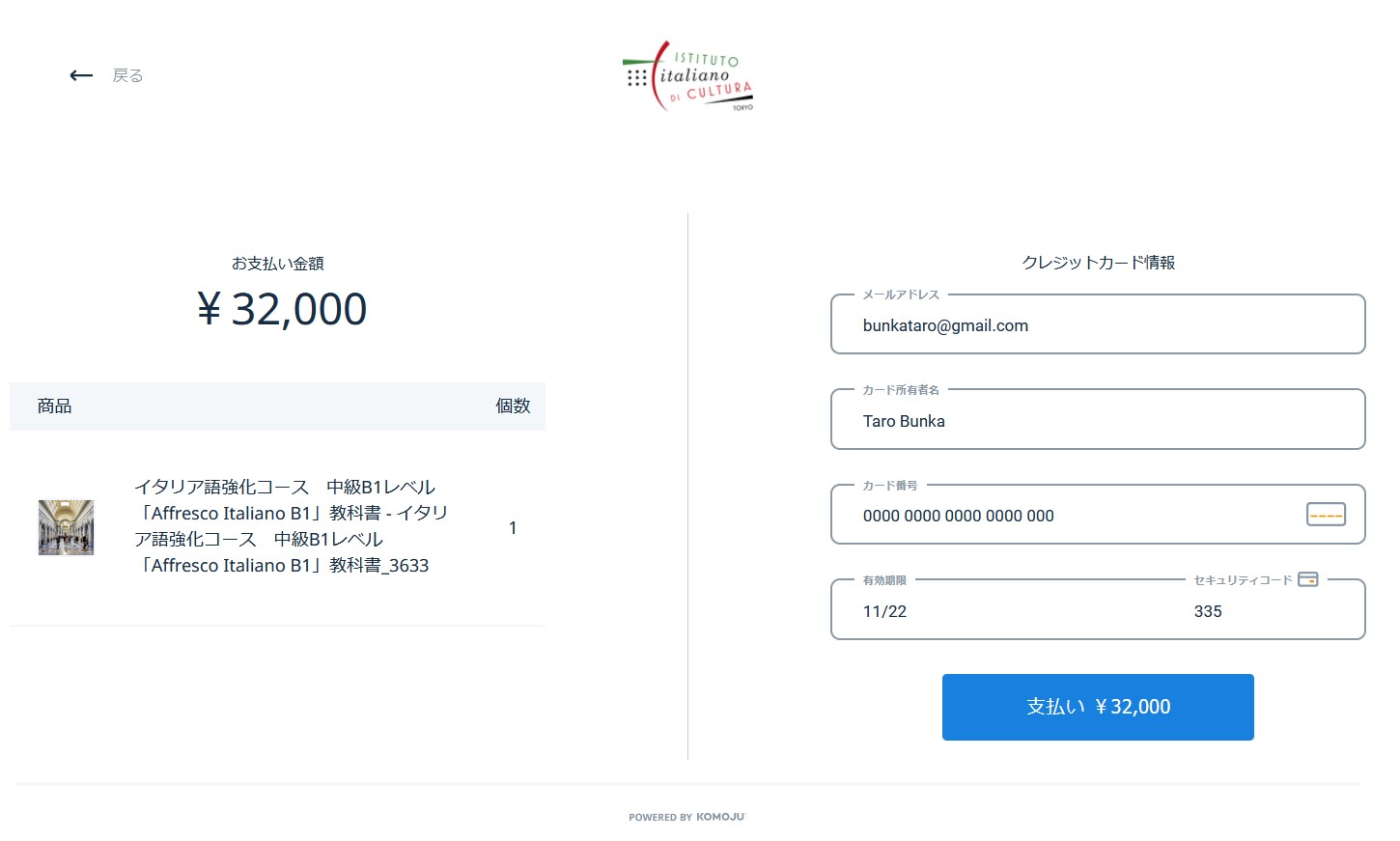The height and width of the screenshot is (841, 1400).
Task: Click the クレジットカード情報 heading
Action: [1098, 263]
